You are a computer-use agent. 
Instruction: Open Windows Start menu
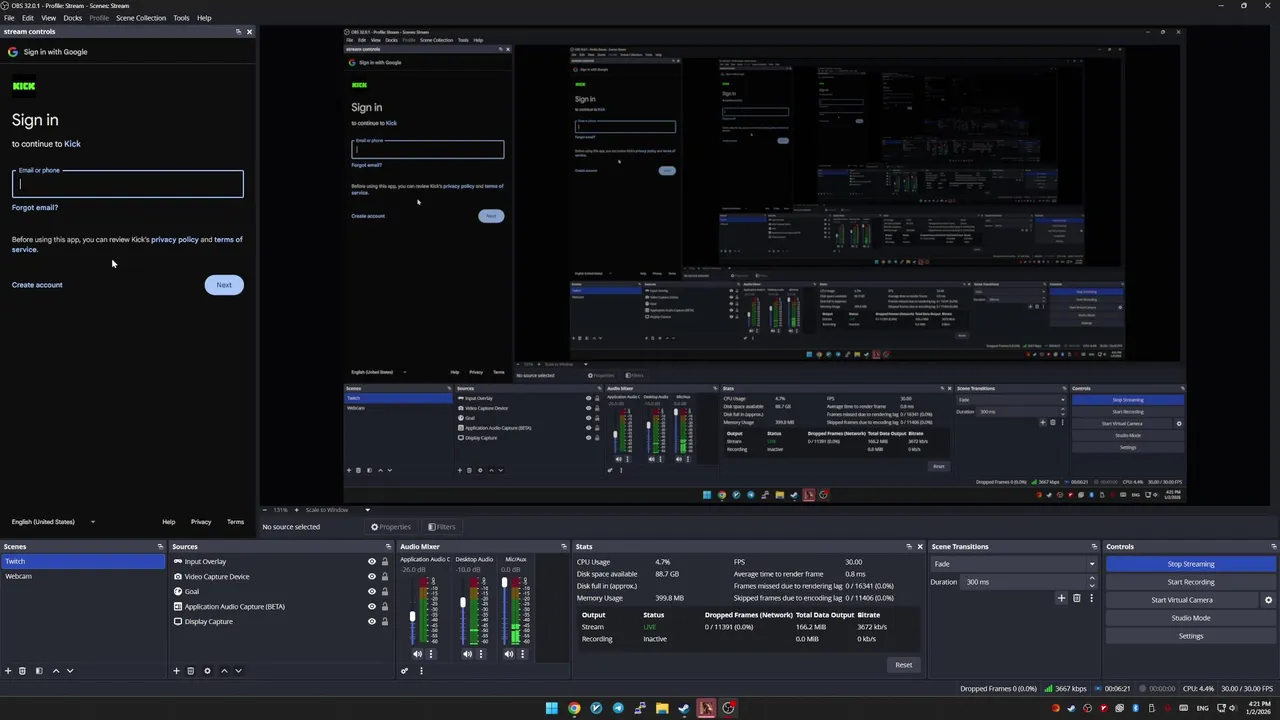coord(552,708)
